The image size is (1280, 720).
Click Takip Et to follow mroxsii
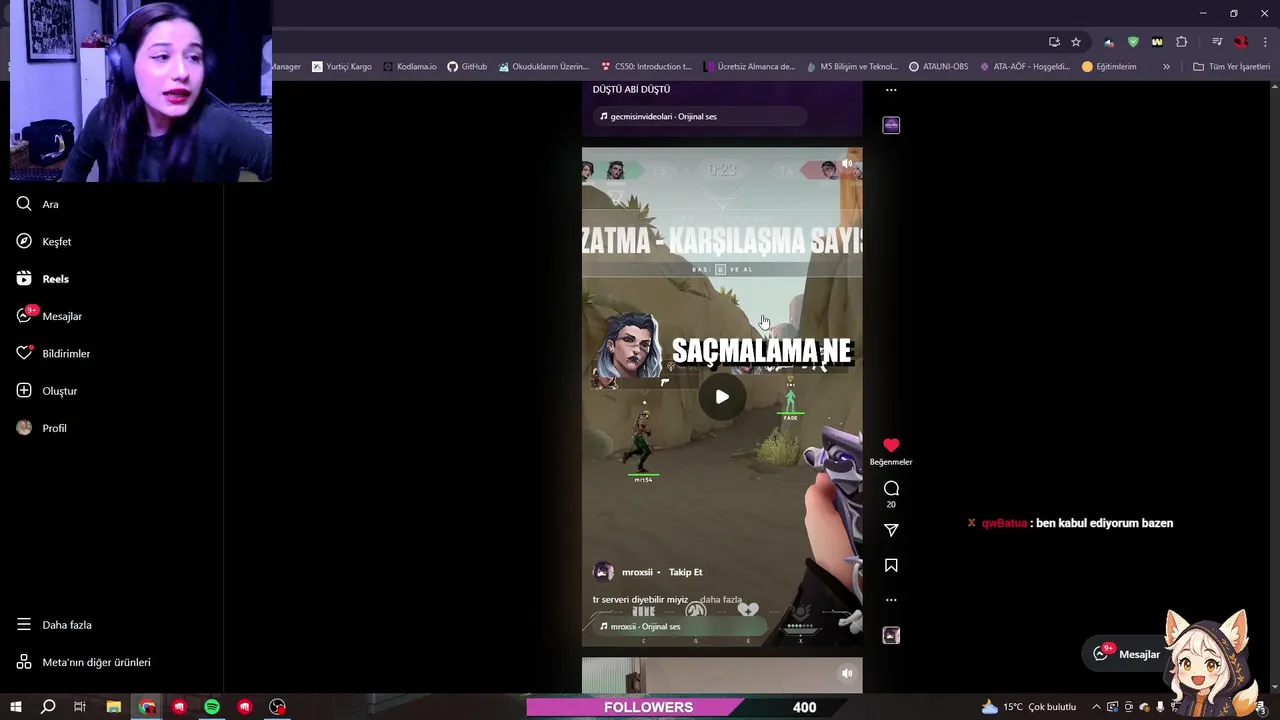point(686,572)
